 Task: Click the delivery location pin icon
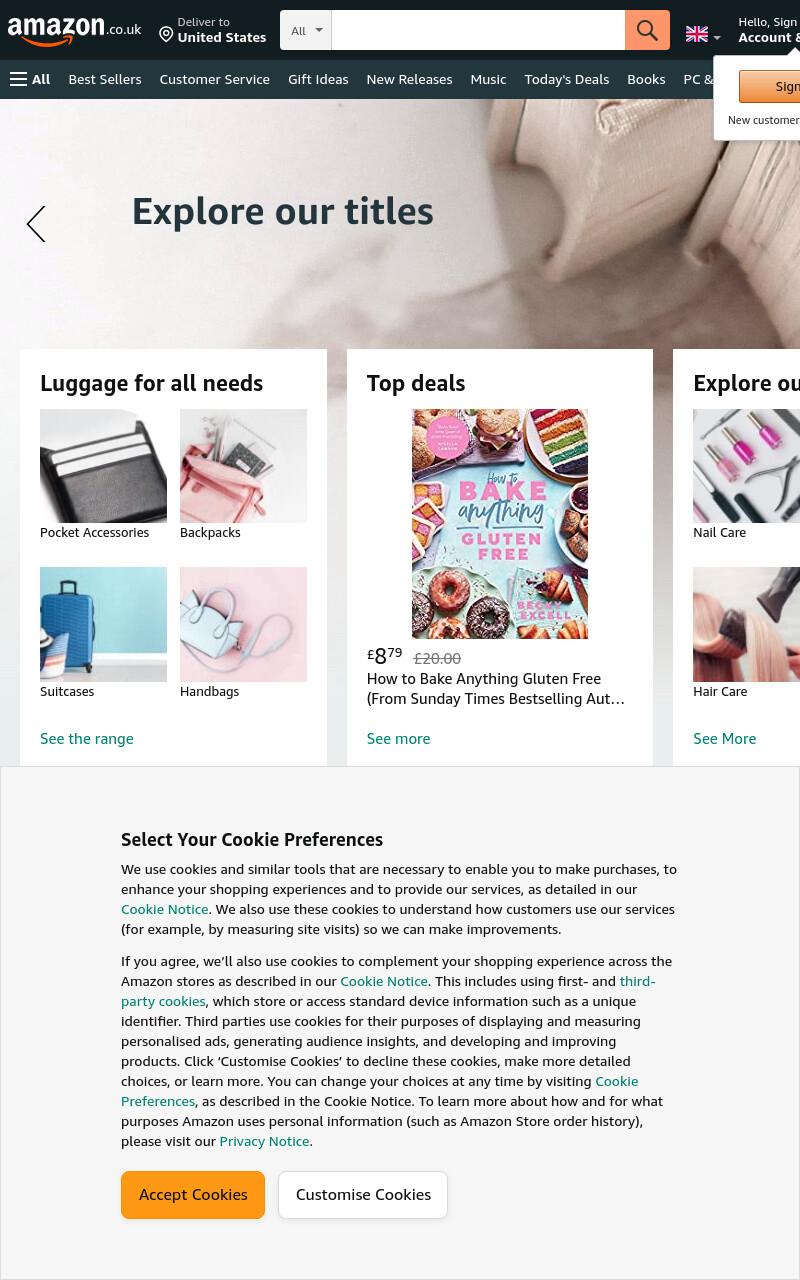point(166,35)
